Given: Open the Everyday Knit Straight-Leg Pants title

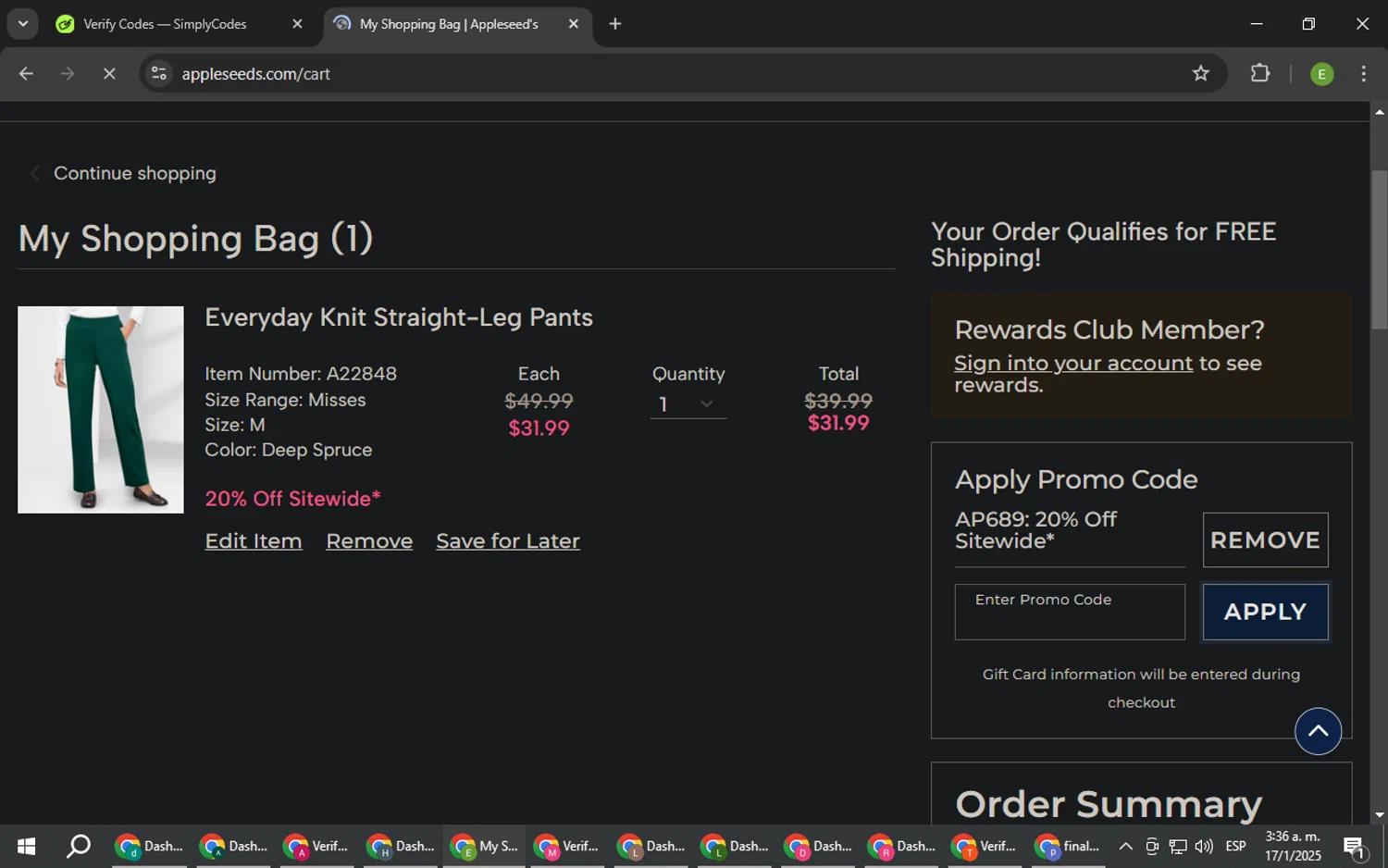Looking at the screenshot, I should [x=399, y=317].
